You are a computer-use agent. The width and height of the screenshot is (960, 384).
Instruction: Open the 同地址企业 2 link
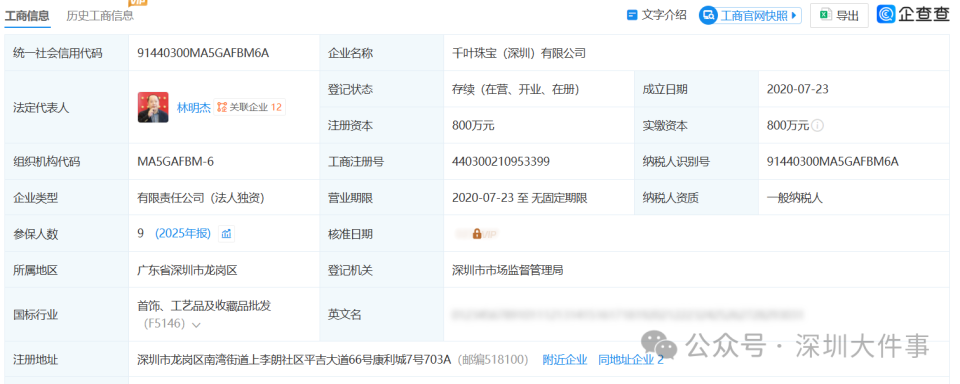coord(631,360)
